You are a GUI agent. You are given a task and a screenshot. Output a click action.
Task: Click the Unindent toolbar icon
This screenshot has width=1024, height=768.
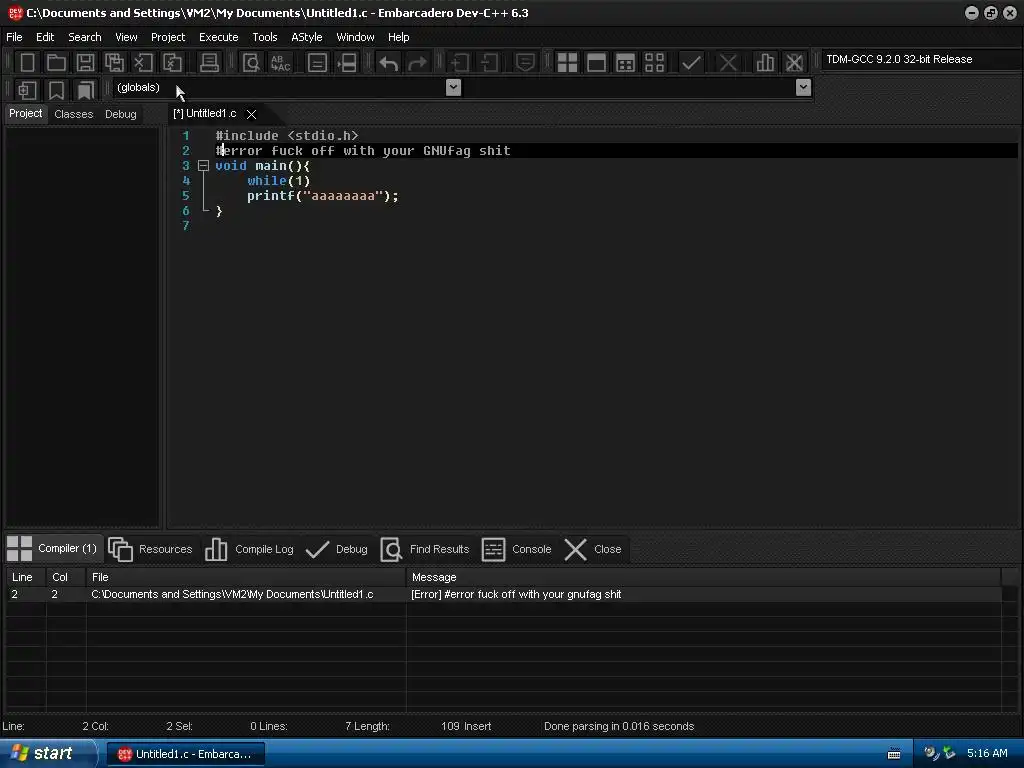(489, 63)
